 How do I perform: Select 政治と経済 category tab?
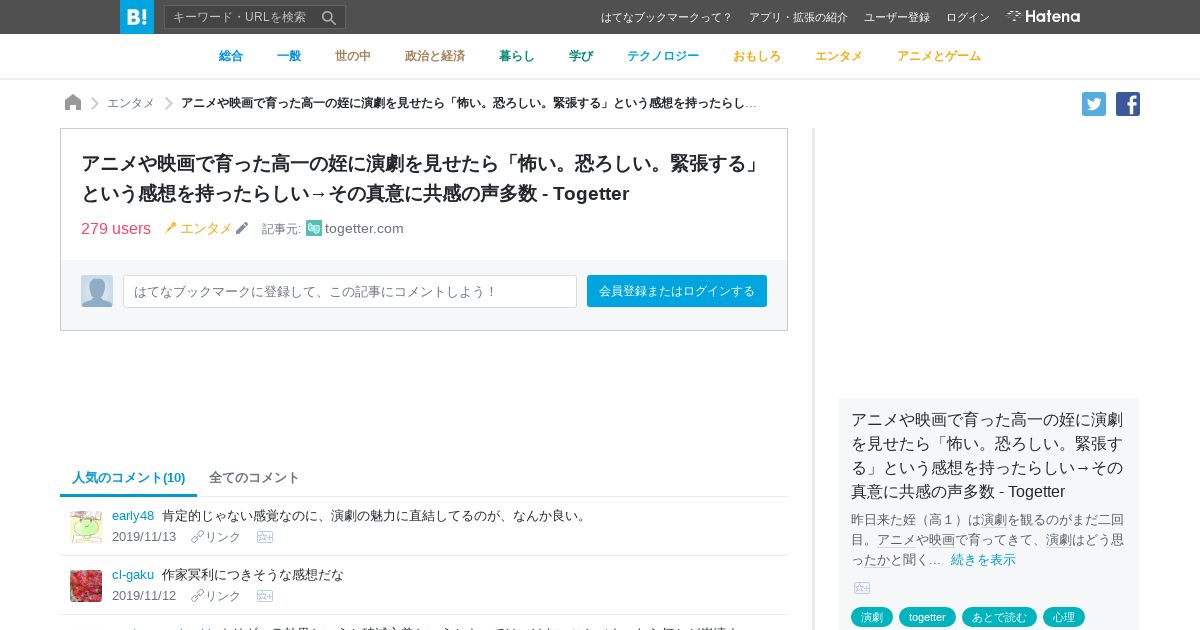tap(435, 56)
